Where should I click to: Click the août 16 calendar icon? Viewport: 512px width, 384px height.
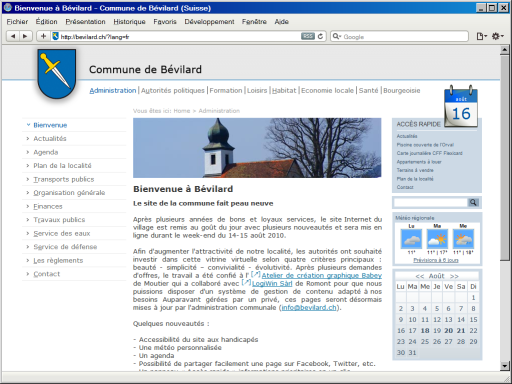[461, 106]
